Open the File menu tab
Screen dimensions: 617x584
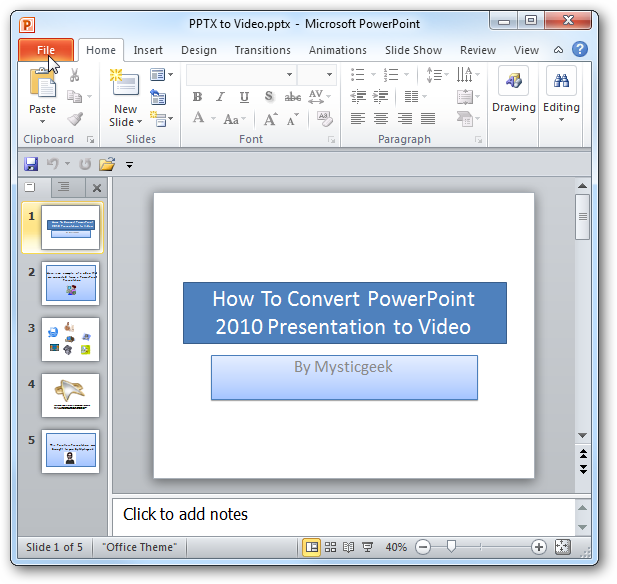(46, 50)
